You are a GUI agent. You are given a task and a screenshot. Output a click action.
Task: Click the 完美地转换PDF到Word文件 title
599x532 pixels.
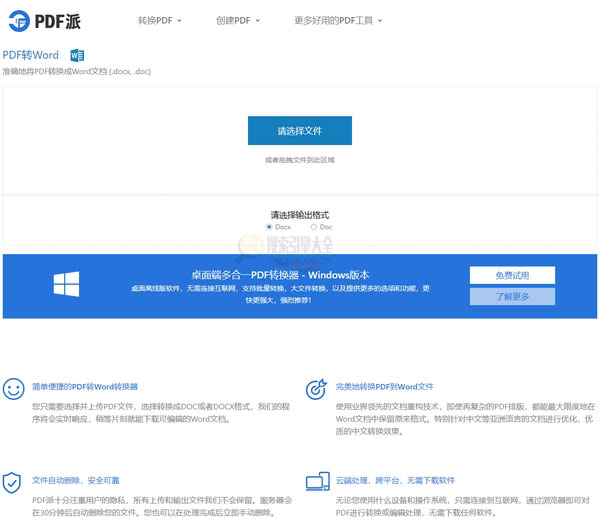pyautogui.click(x=385, y=387)
